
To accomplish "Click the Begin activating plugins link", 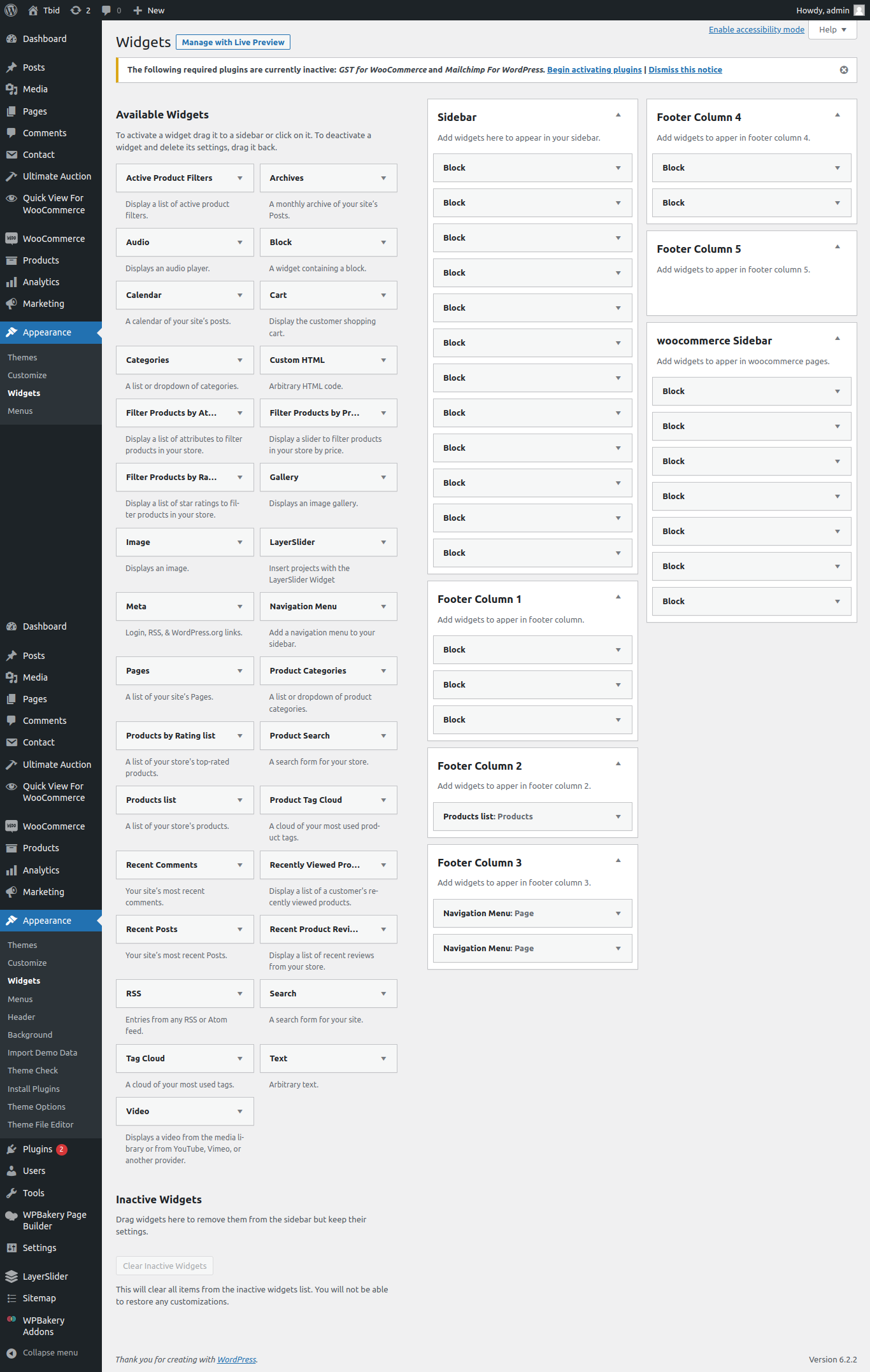I will tap(594, 70).
